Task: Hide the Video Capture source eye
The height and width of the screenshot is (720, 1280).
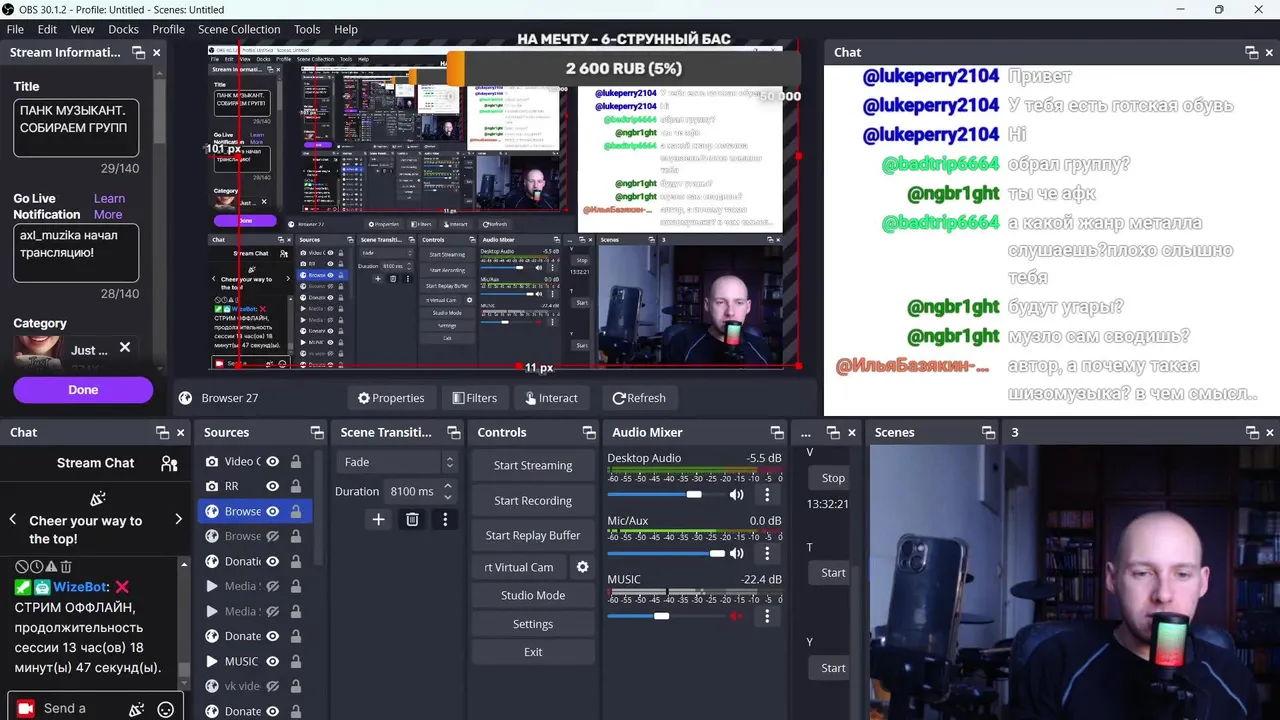Action: 272,461
